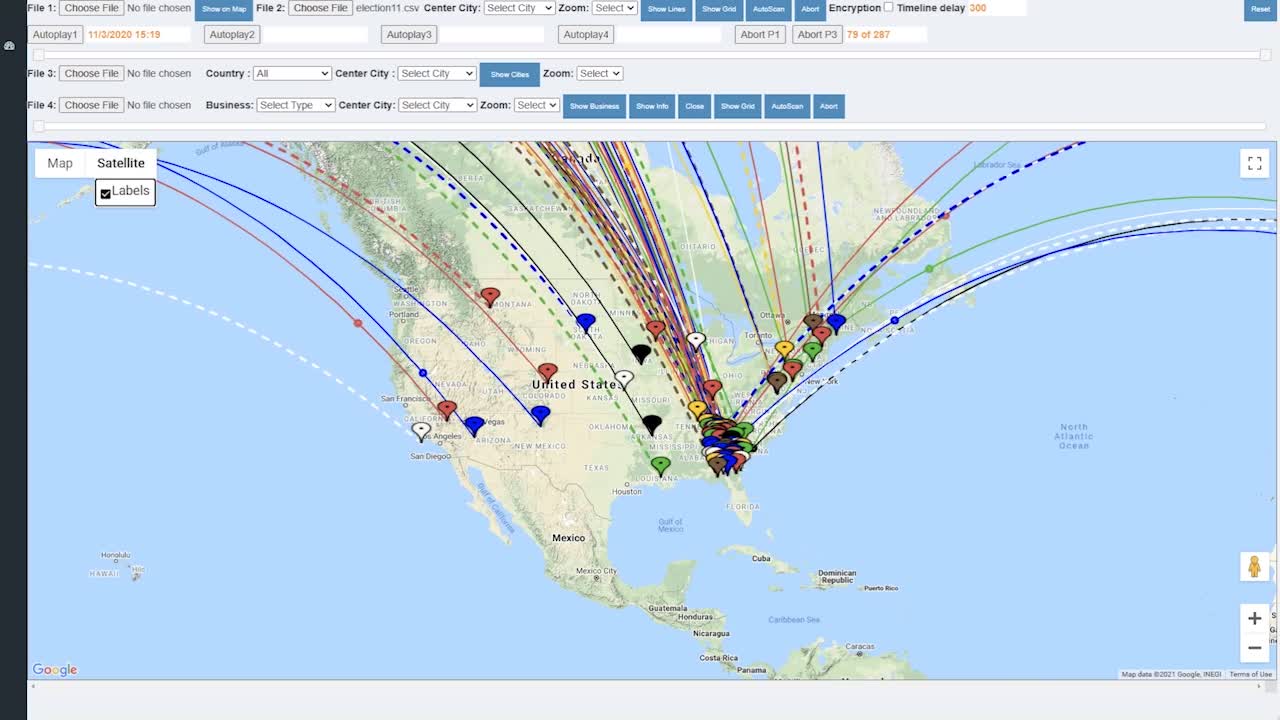Click the brown marker near Ottawa
This screenshot has height=720, width=1280.
click(x=813, y=322)
